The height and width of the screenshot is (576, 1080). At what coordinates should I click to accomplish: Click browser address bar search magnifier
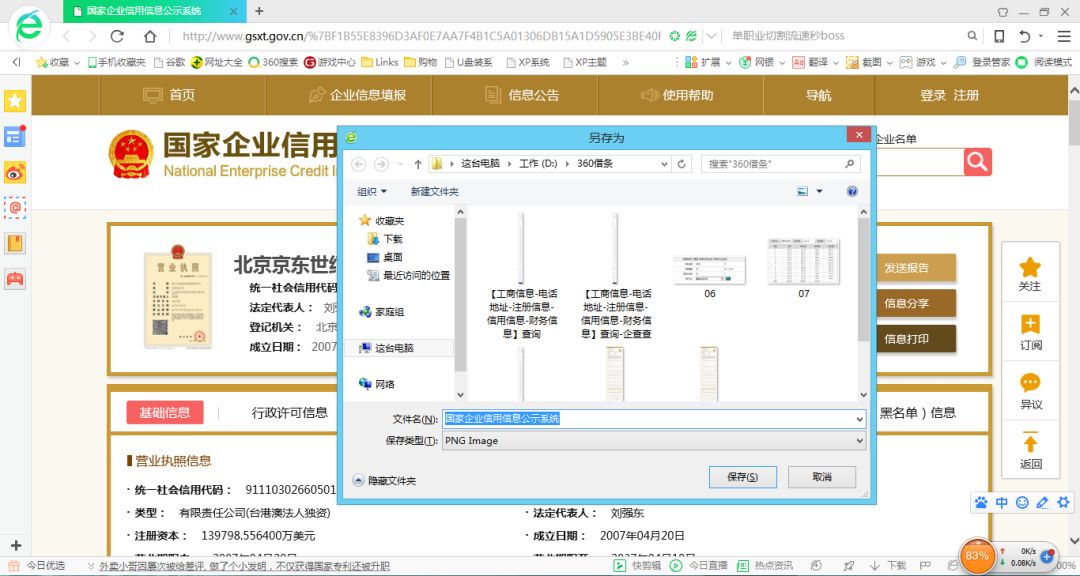[972, 36]
